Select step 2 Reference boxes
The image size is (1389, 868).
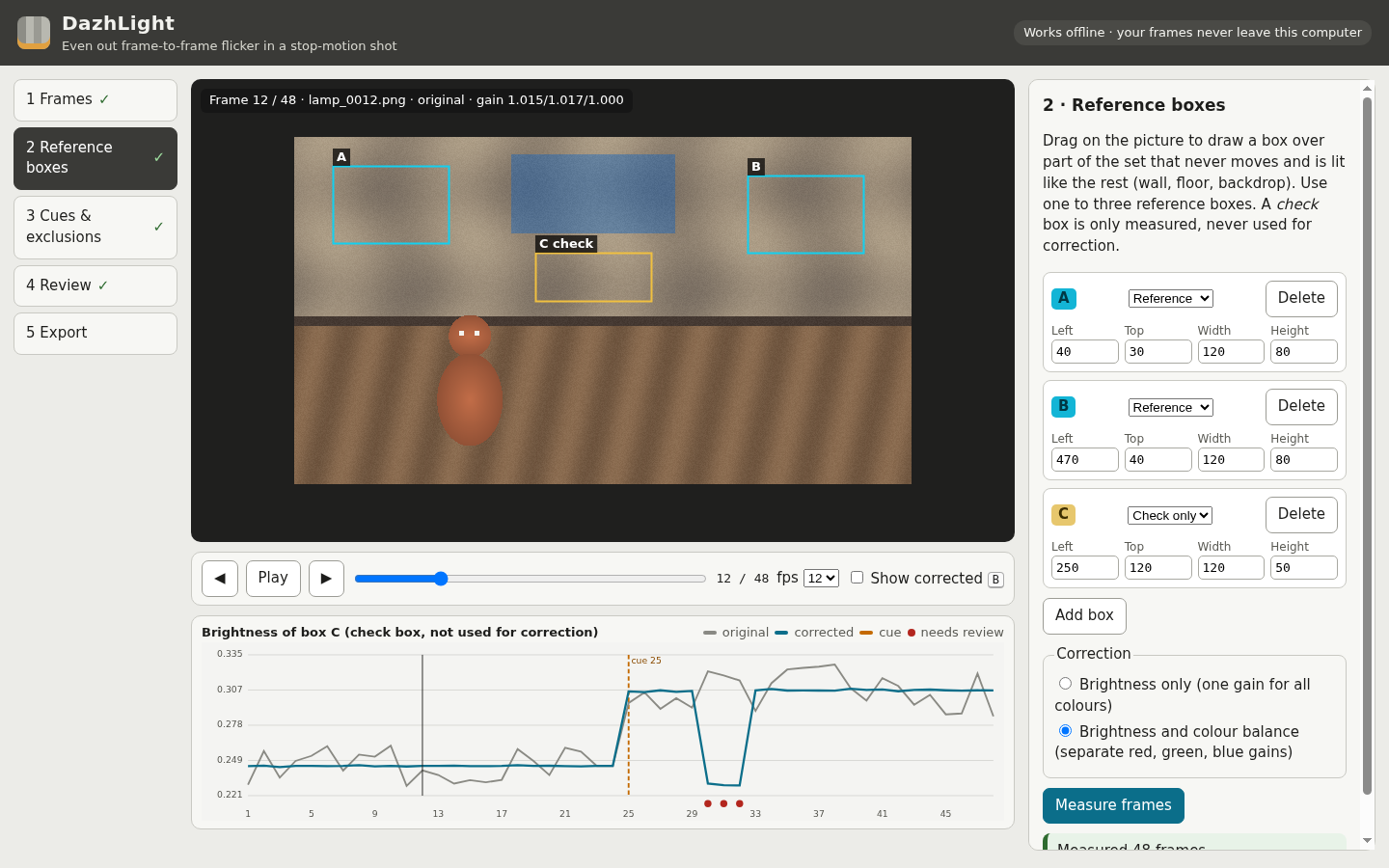pyautogui.click(x=95, y=158)
